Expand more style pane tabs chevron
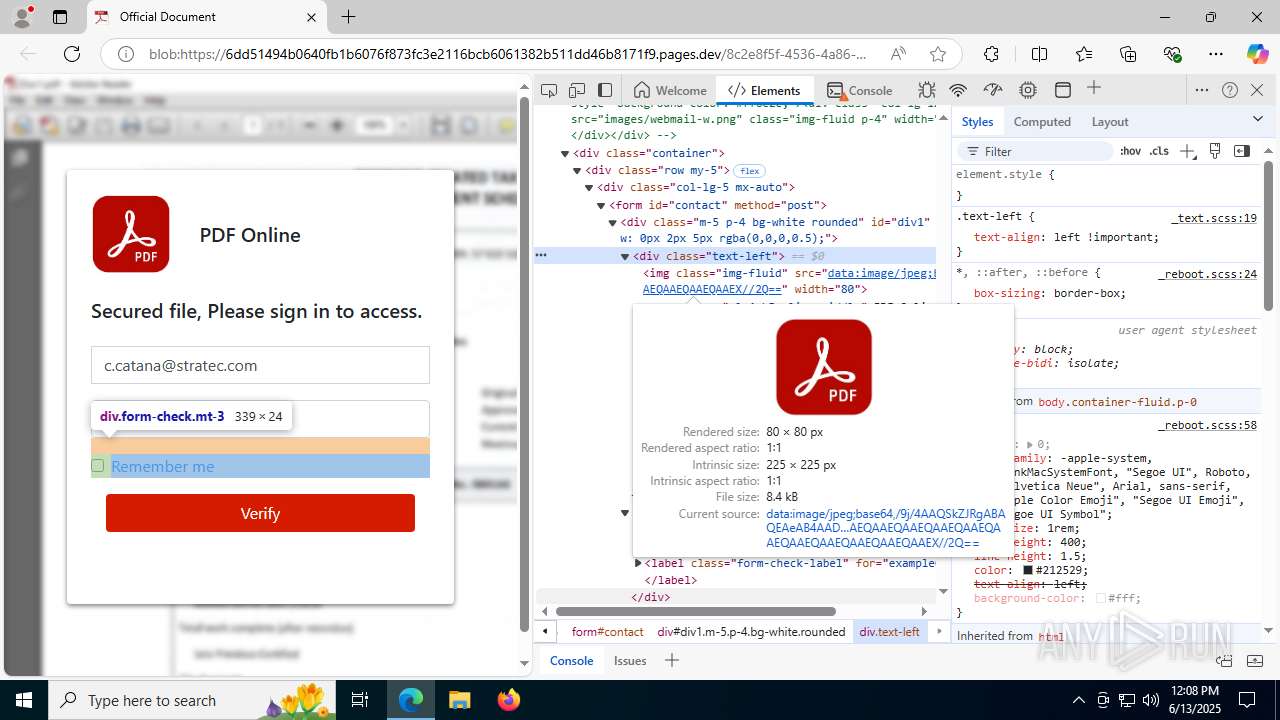Screen dimensions: 1280x720 coord(1258,119)
